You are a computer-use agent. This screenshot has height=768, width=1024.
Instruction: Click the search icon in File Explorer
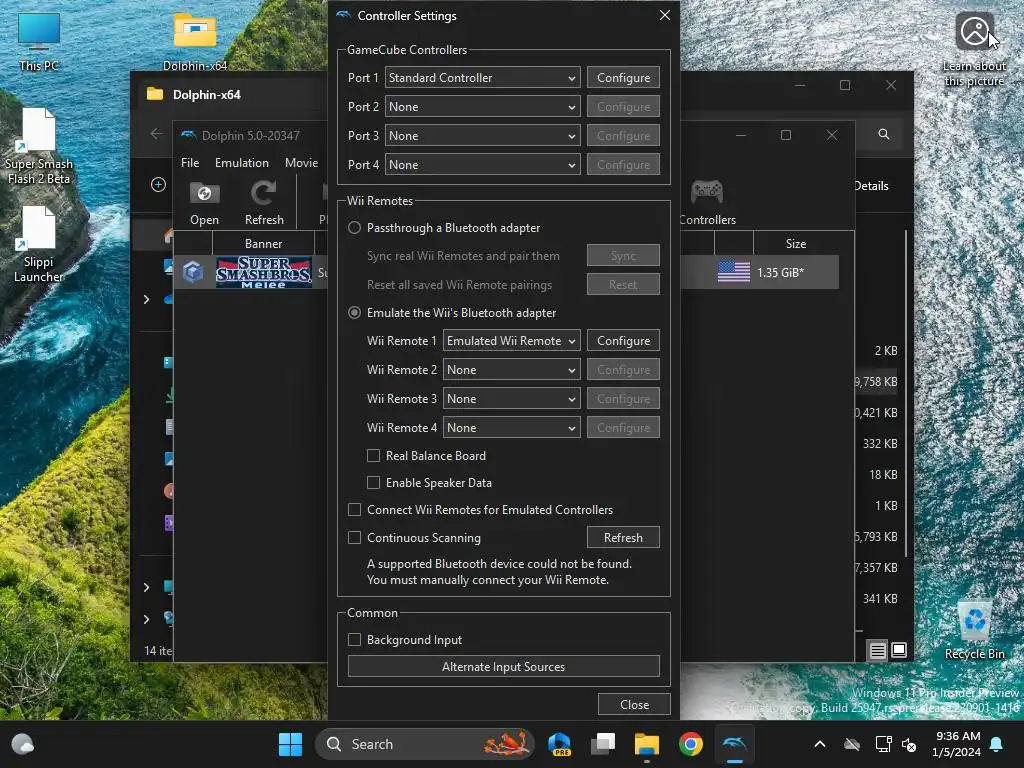pyautogui.click(x=884, y=134)
